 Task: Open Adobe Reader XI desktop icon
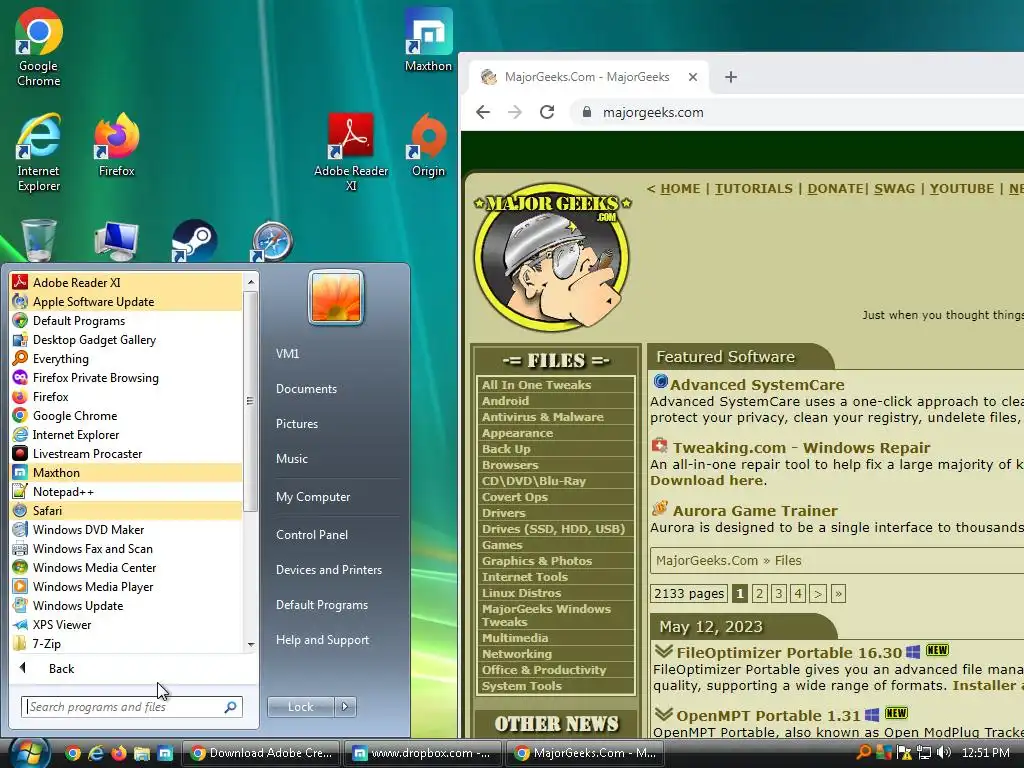pos(351,153)
